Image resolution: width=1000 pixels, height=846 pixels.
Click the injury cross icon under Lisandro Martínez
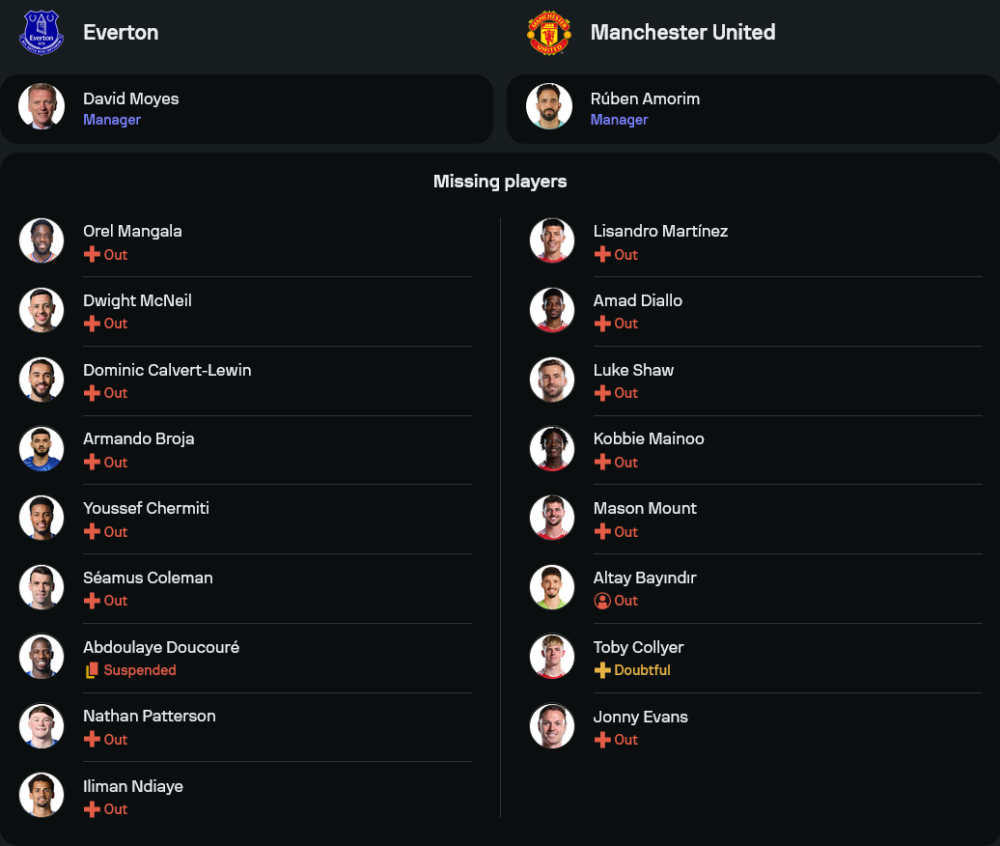(x=602, y=255)
